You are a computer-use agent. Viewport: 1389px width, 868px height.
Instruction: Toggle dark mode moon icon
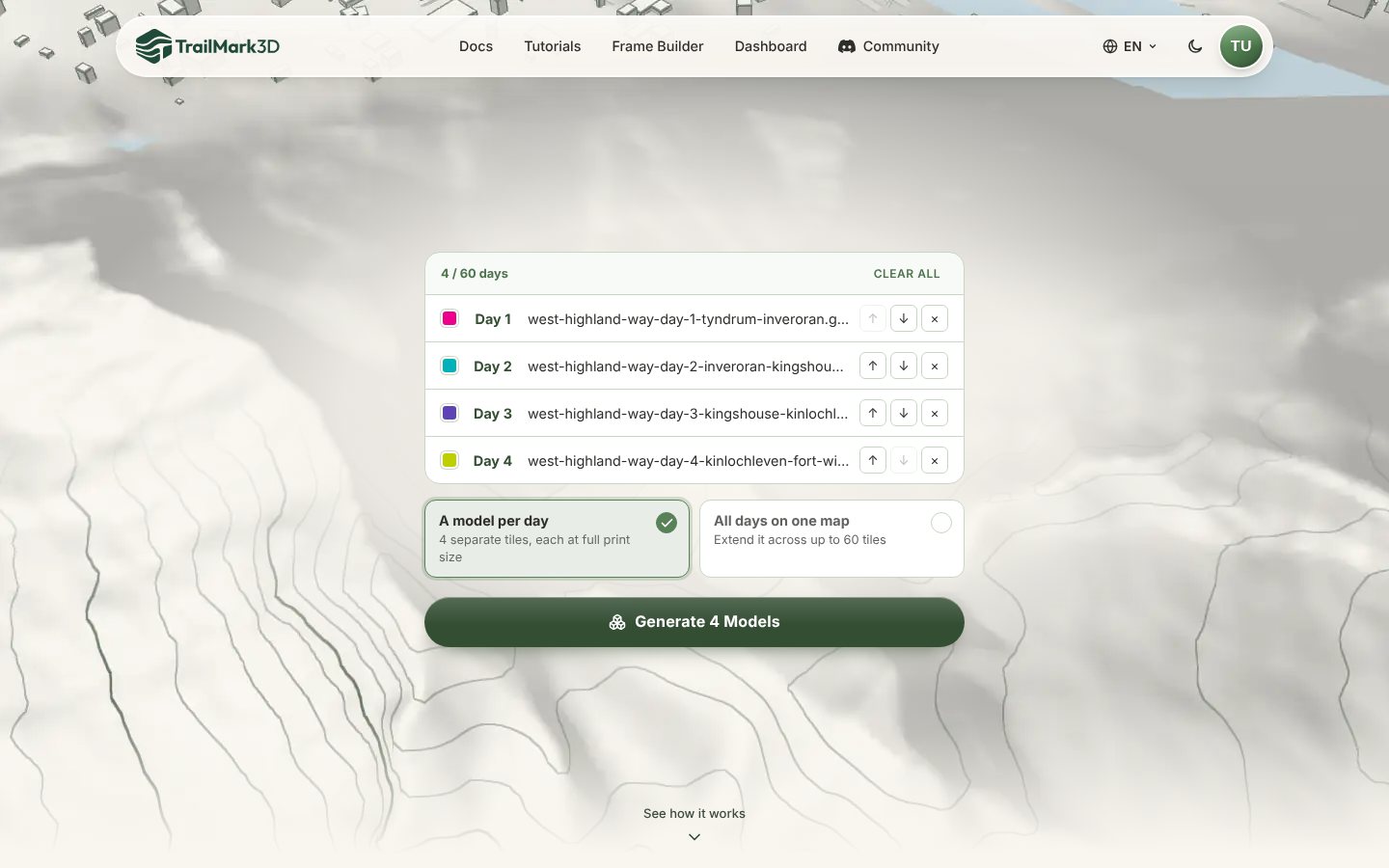coord(1195,46)
